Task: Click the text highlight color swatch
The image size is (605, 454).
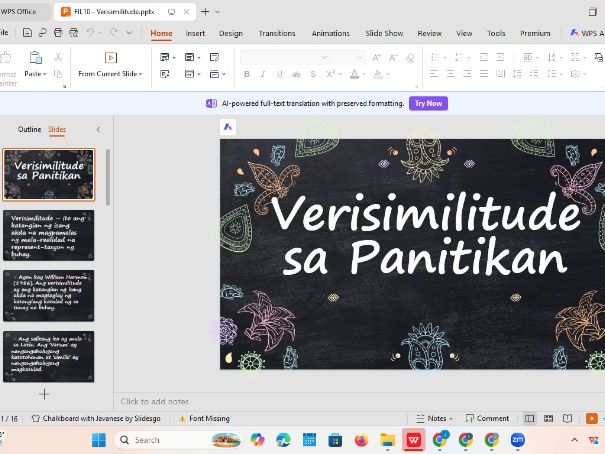Action: 378,74
